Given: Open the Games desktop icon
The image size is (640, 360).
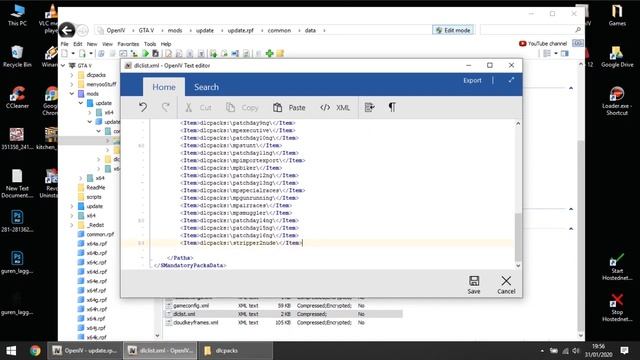Looking at the screenshot, I should [x=617, y=15].
